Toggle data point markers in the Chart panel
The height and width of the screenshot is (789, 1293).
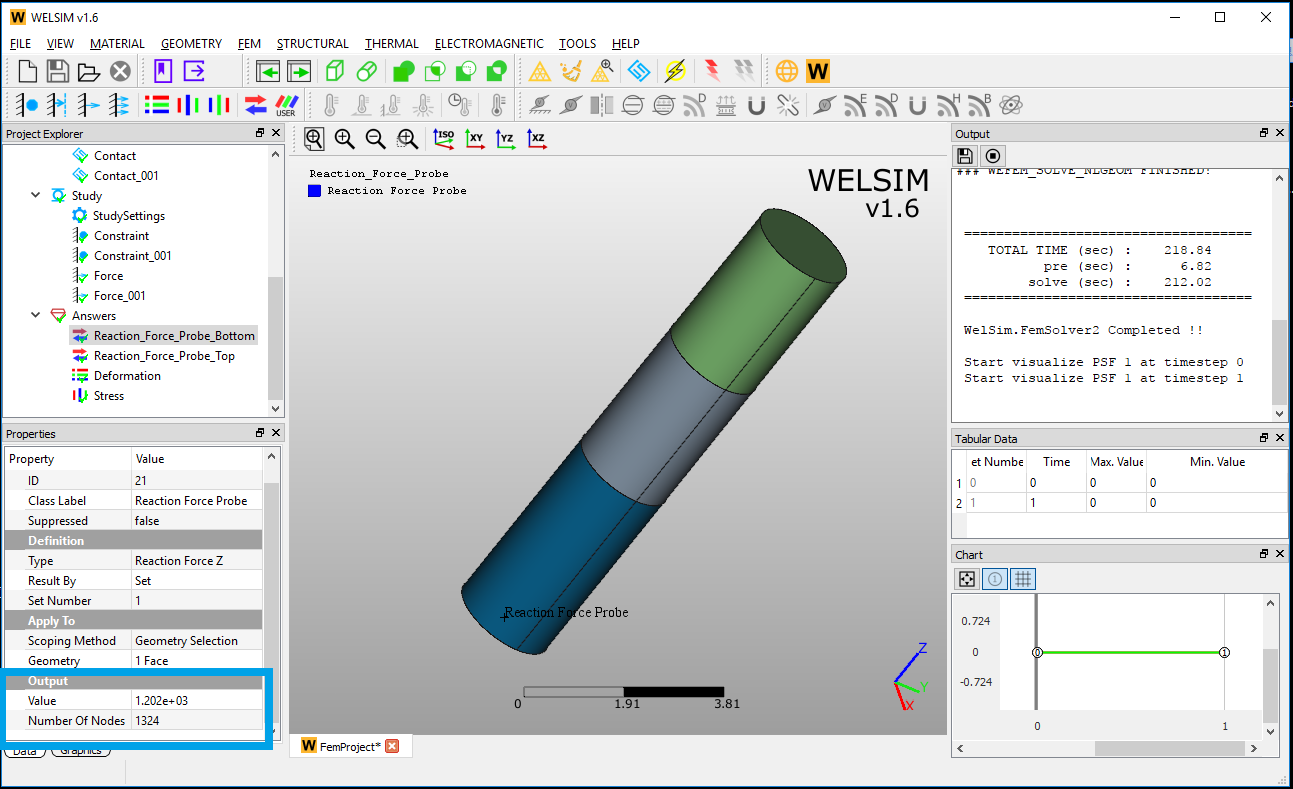point(994,578)
